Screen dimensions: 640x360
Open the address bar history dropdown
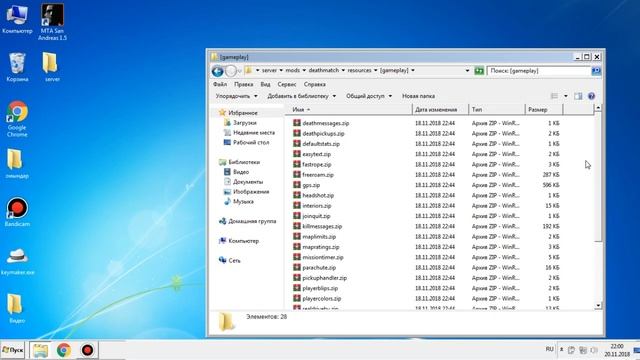coord(467,71)
